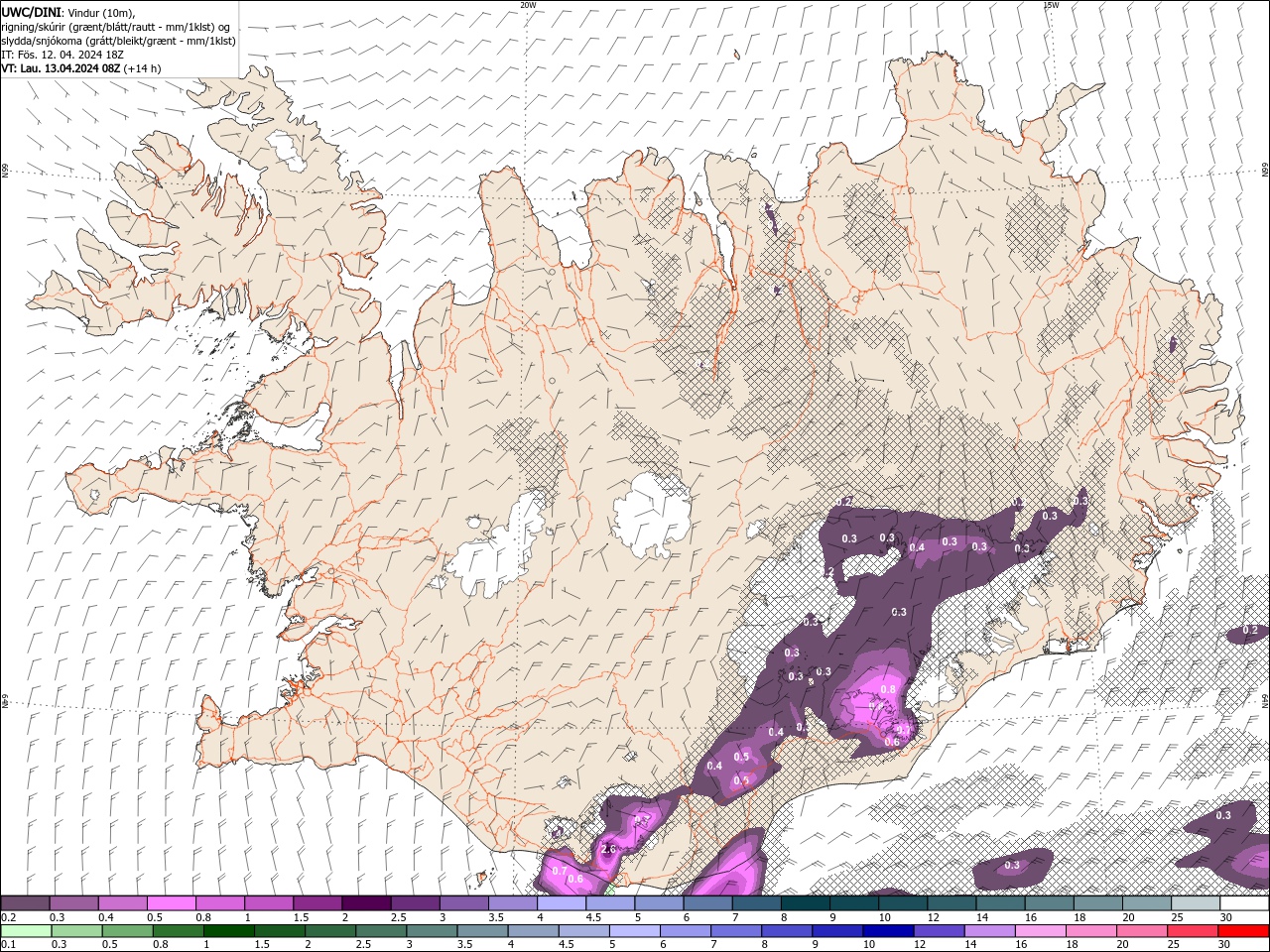Pick the bottom legend swatch between 0.5 and 0.8
Screen dimensions: 1270x952
point(128,931)
